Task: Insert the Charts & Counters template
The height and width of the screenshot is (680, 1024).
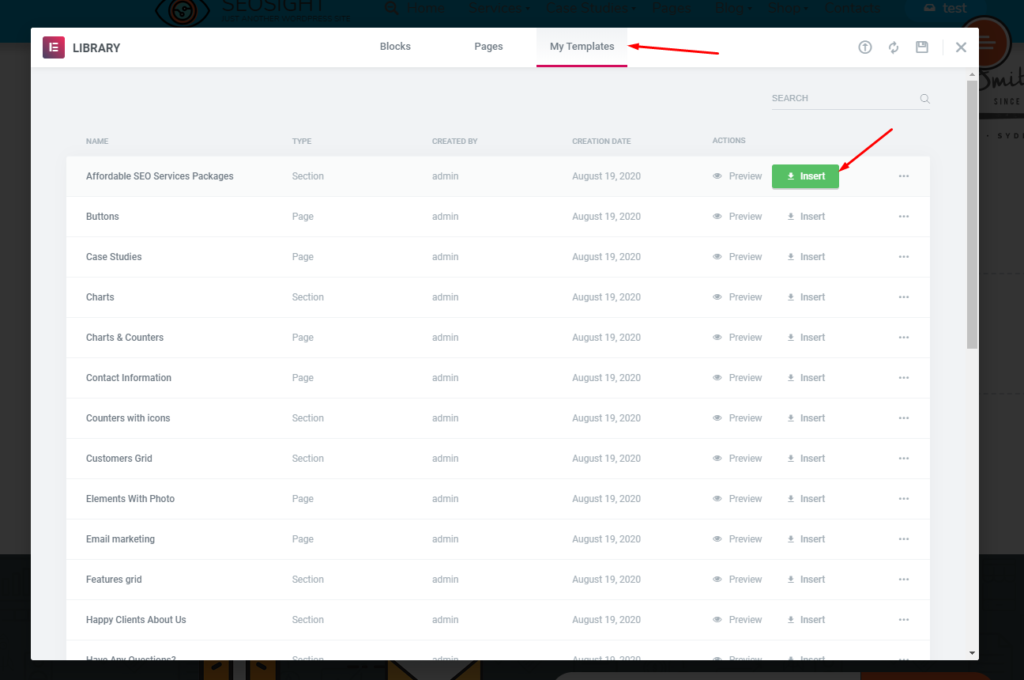Action: (x=806, y=338)
